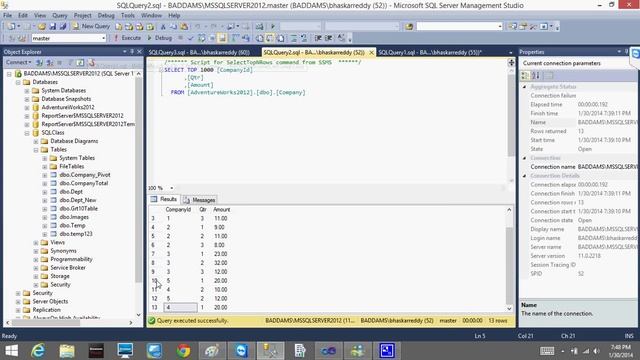640x360 pixels.
Task: Expand the dbo.Company_Pivot table node
Action: [x=44, y=175]
